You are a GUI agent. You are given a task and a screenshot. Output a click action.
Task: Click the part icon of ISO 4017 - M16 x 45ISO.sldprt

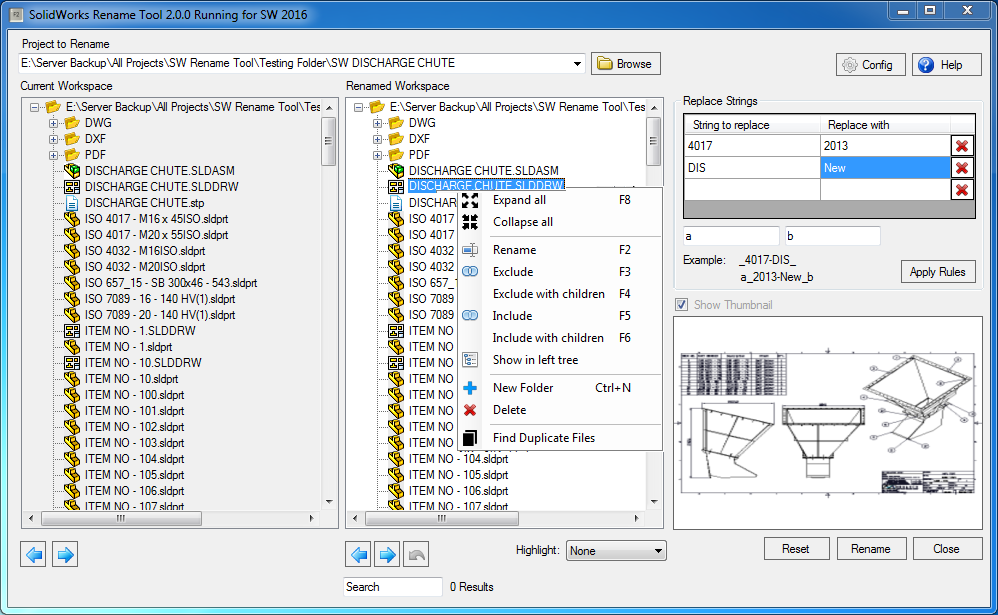[72, 219]
